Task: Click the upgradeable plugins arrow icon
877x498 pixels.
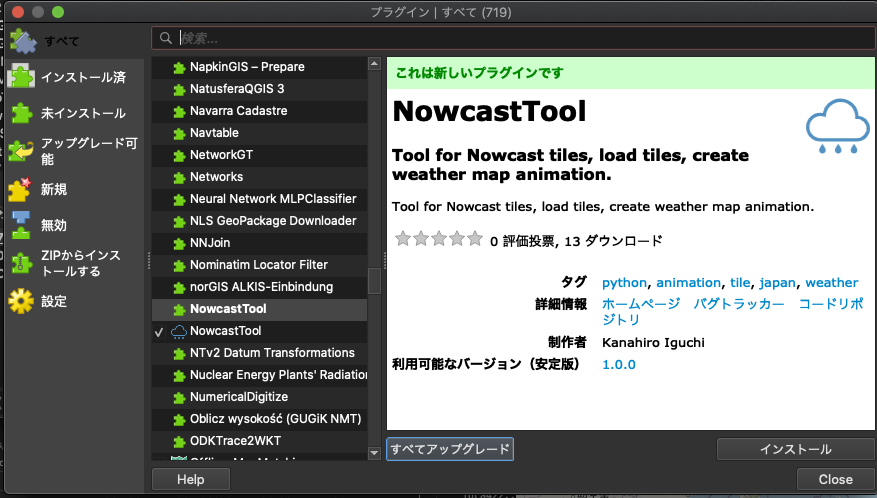Action: pos(21,151)
